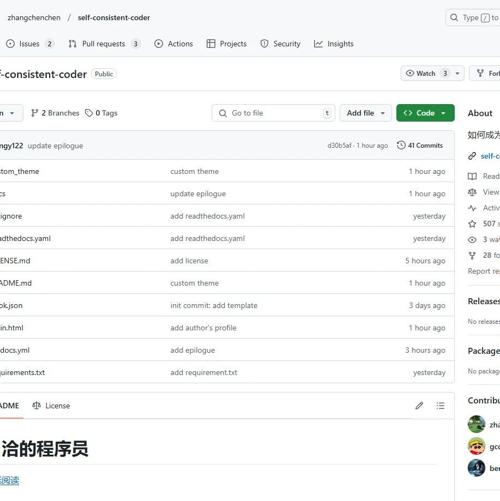Expand the Add file dropdown

tap(366, 113)
